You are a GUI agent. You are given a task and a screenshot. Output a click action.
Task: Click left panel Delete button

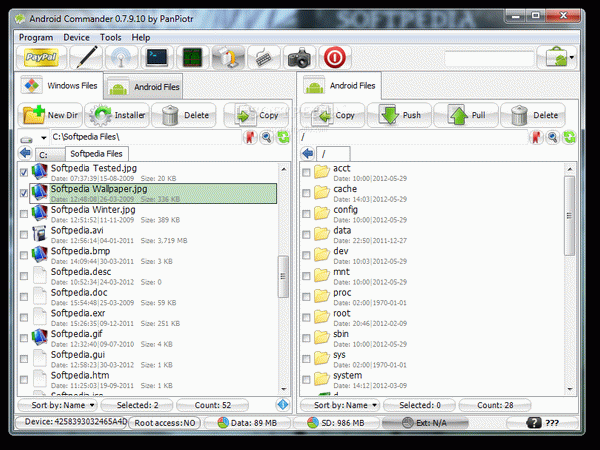coord(184,115)
